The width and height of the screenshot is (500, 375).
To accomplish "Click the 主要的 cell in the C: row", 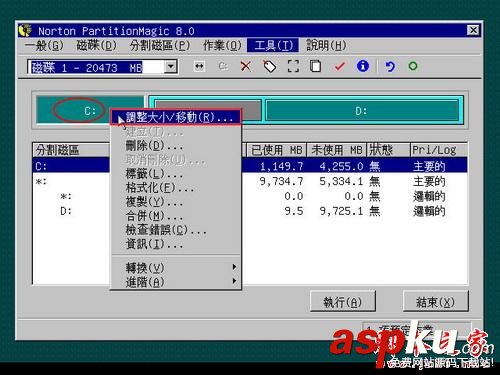I will click(429, 166).
